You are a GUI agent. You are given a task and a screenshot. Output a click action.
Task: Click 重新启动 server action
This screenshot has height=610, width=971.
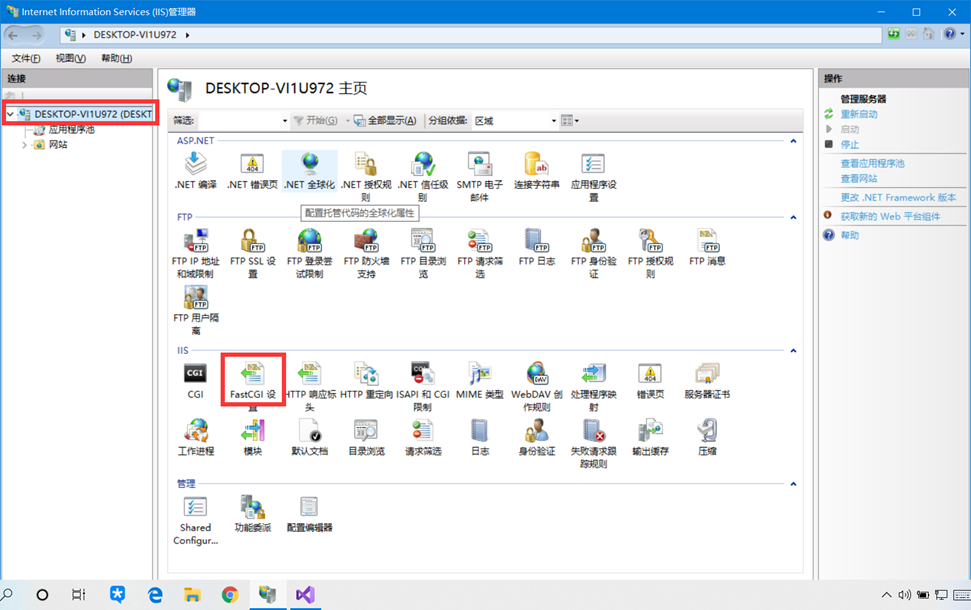(859, 114)
